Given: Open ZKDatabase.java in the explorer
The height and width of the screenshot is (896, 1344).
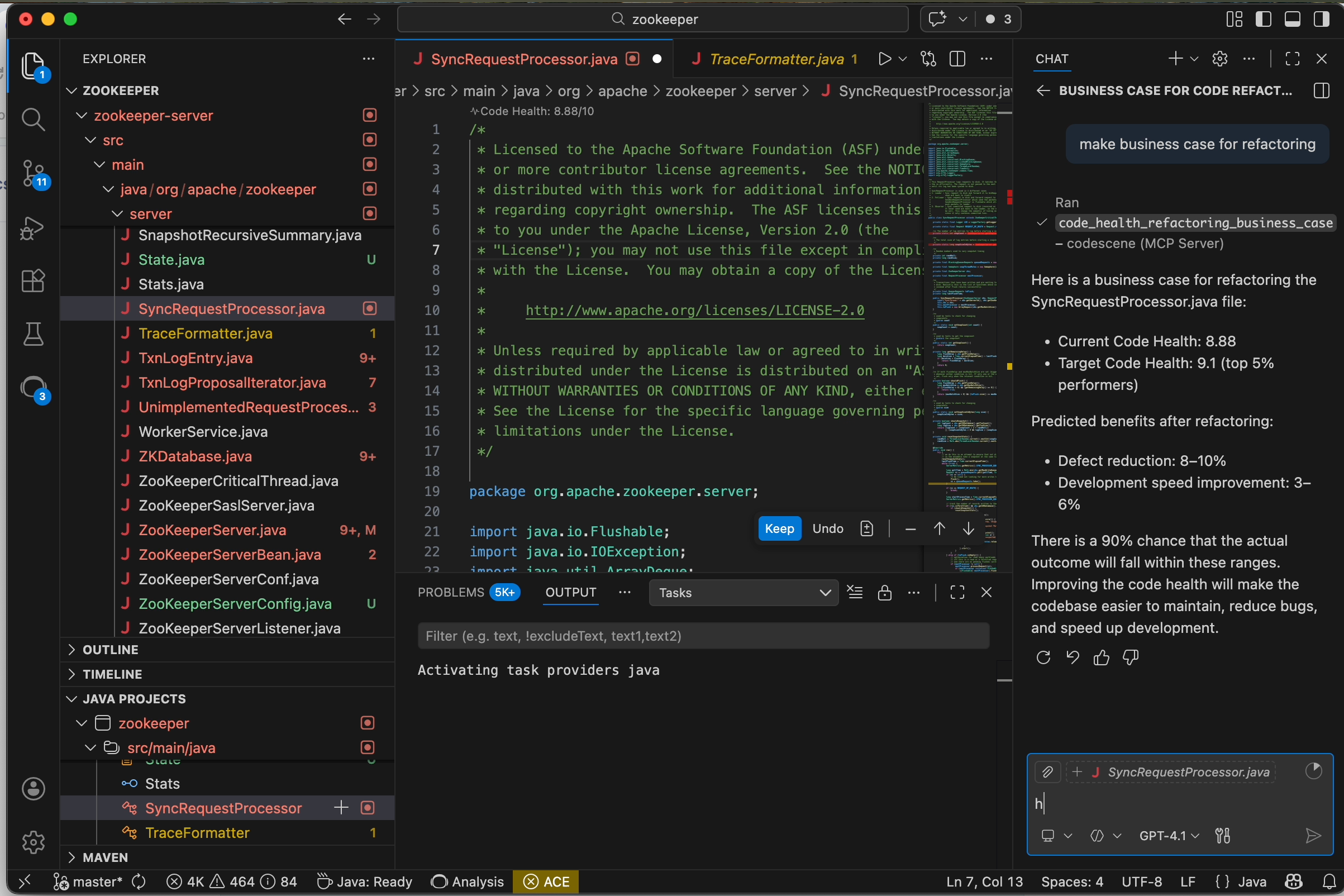Looking at the screenshot, I should 195,456.
